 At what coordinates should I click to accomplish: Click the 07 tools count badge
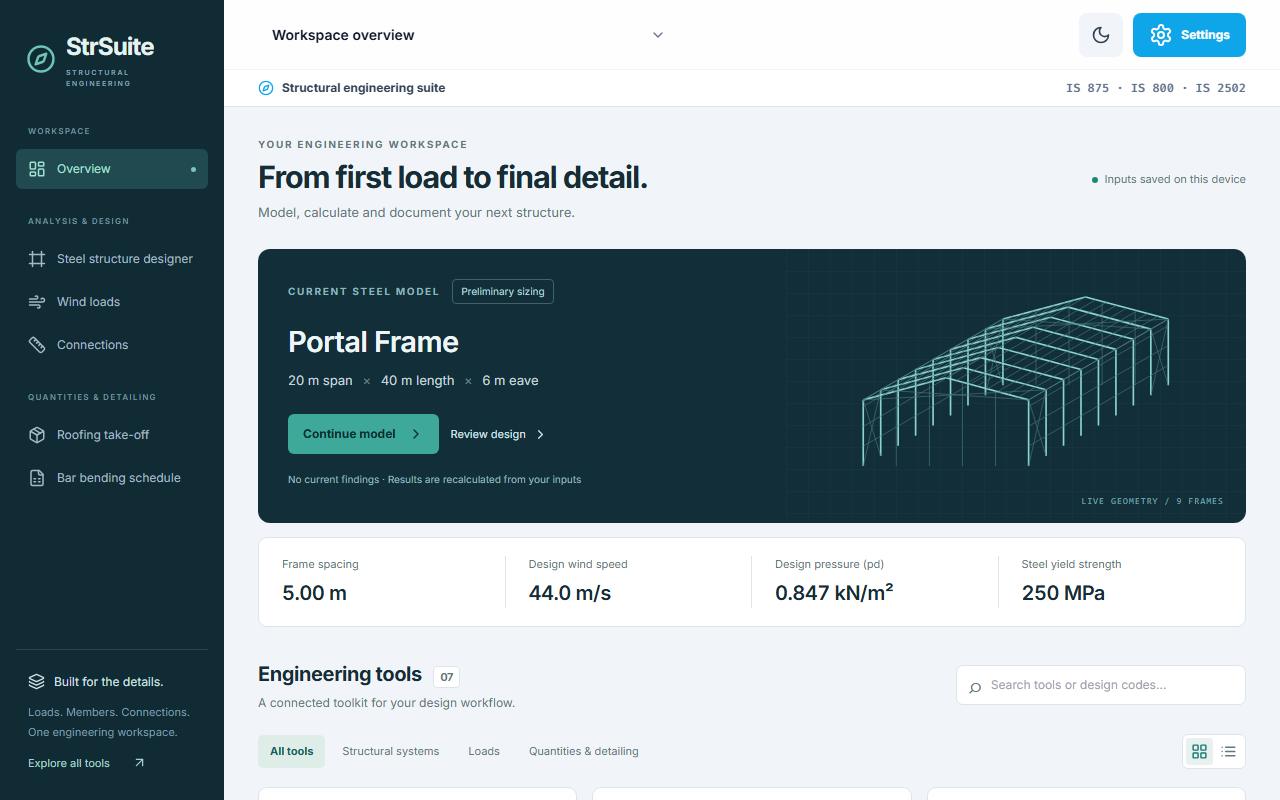point(447,677)
